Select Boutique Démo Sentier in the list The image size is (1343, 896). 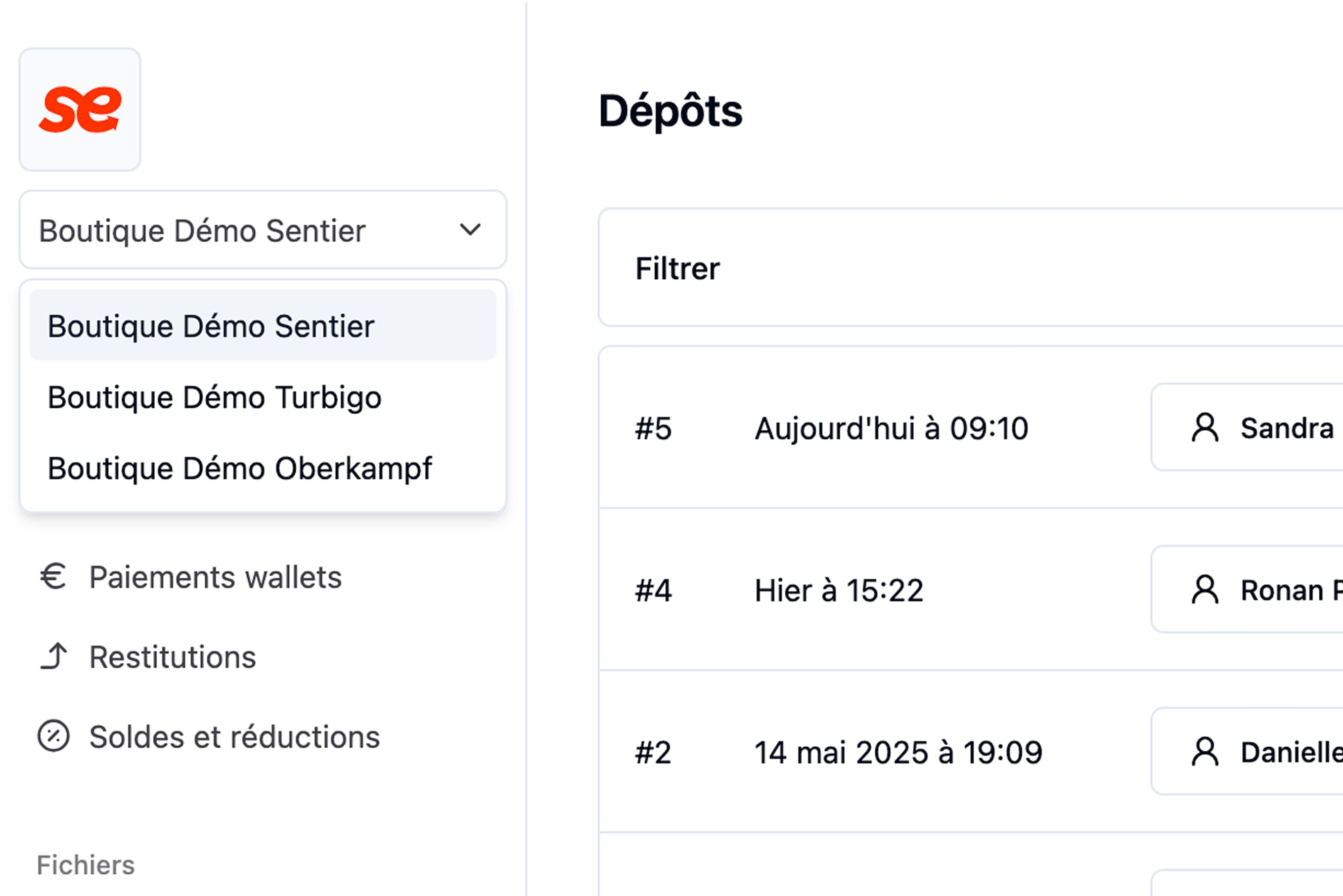click(263, 326)
